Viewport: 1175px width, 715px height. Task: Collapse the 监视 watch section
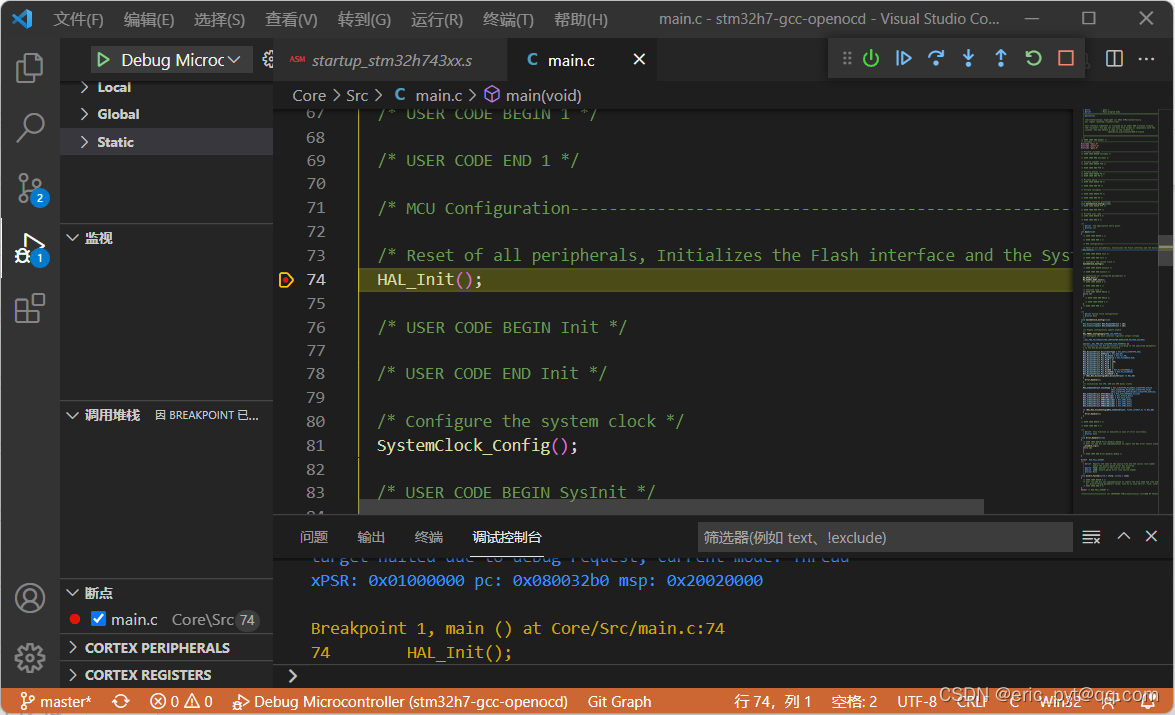tap(166, 238)
